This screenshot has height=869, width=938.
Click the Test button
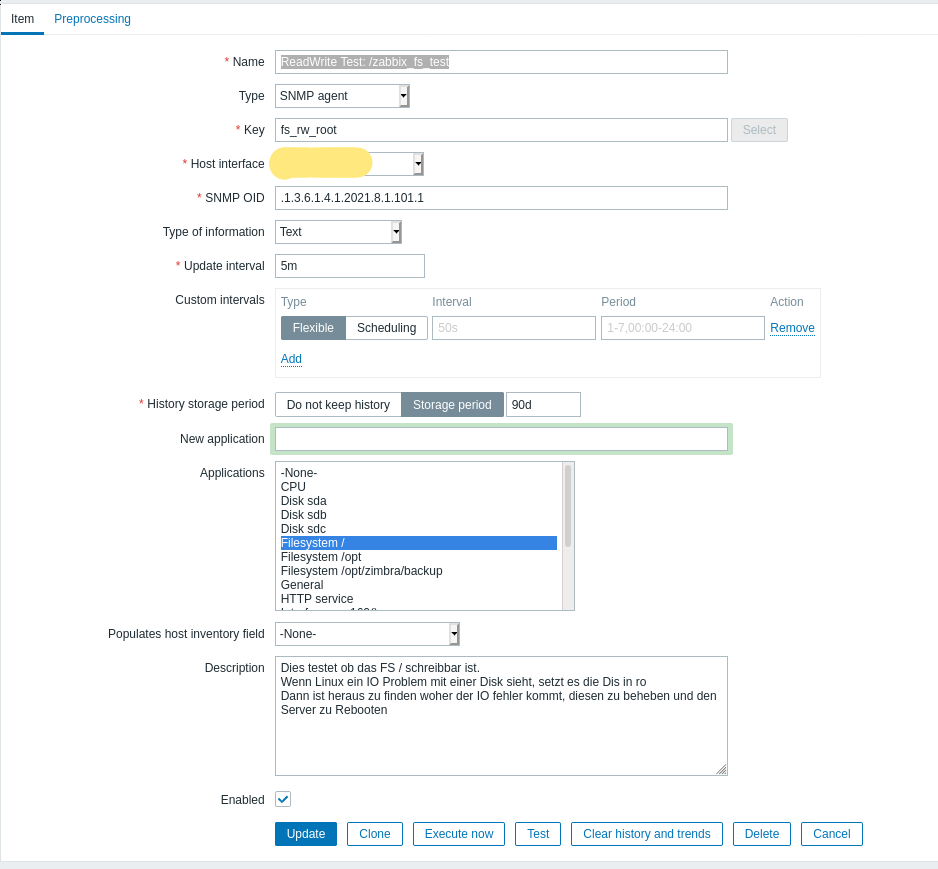[538, 834]
